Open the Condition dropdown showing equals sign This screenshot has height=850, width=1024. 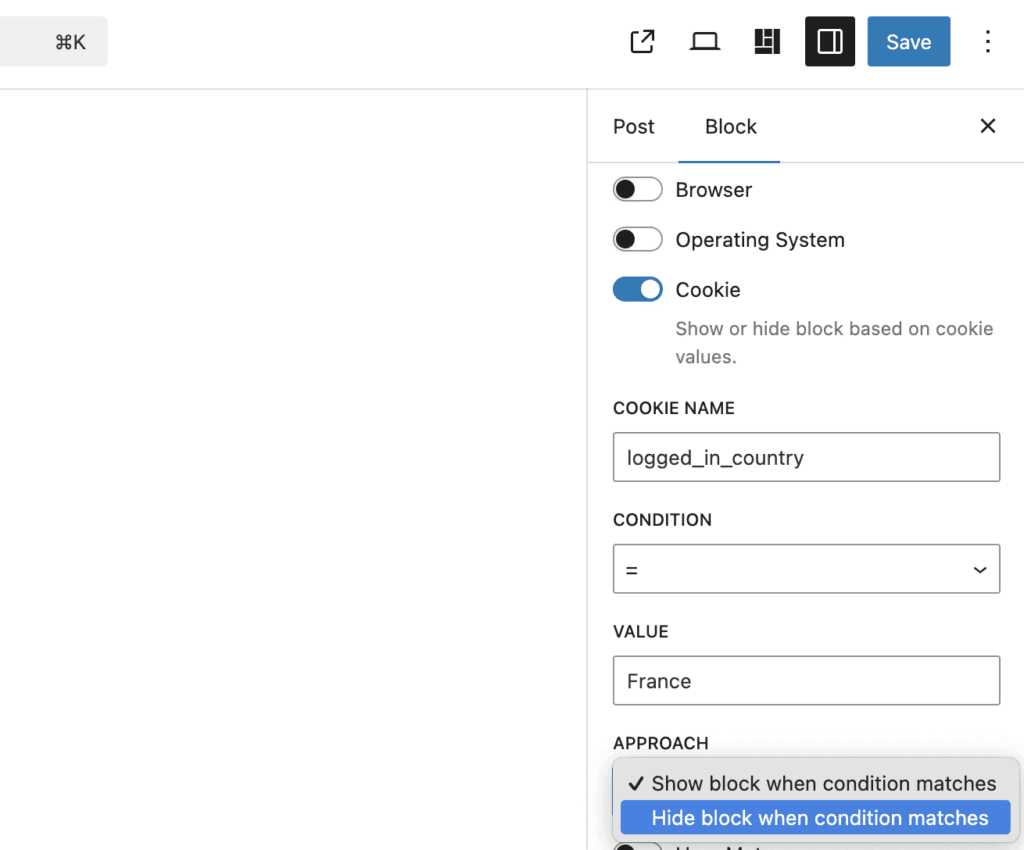click(x=806, y=568)
